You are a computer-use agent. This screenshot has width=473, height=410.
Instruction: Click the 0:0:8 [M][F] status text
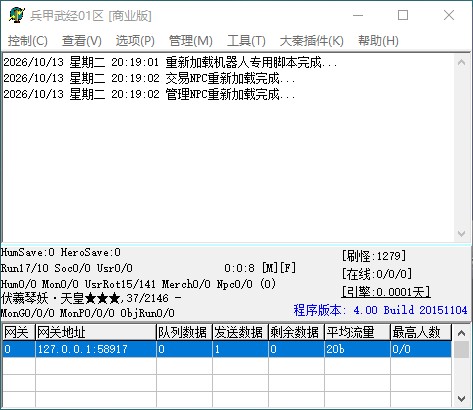(260, 268)
